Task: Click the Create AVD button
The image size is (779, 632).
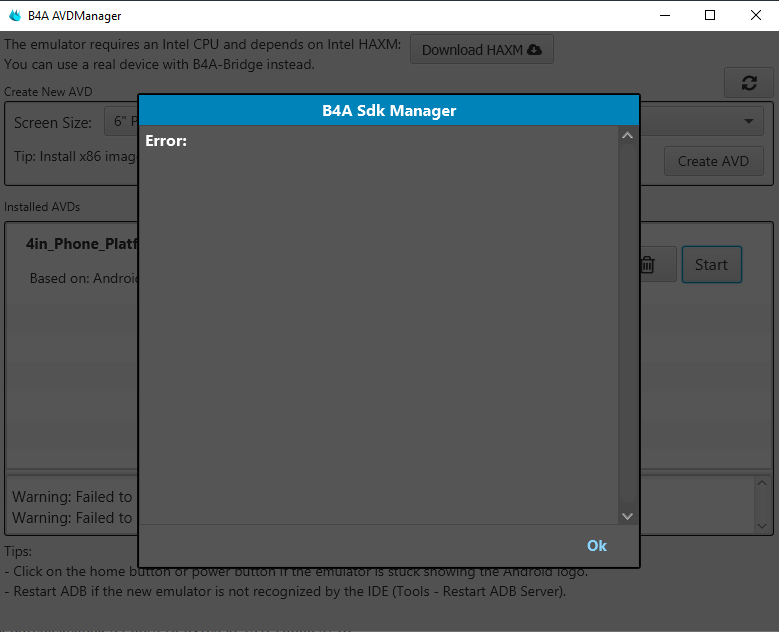Action: 713,161
